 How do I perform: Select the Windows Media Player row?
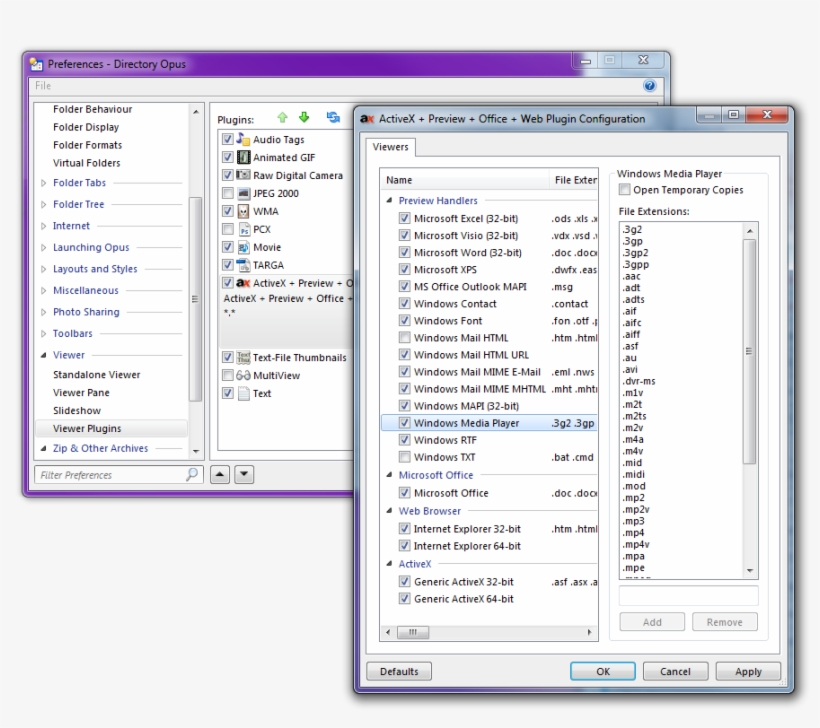(x=489, y=423)
